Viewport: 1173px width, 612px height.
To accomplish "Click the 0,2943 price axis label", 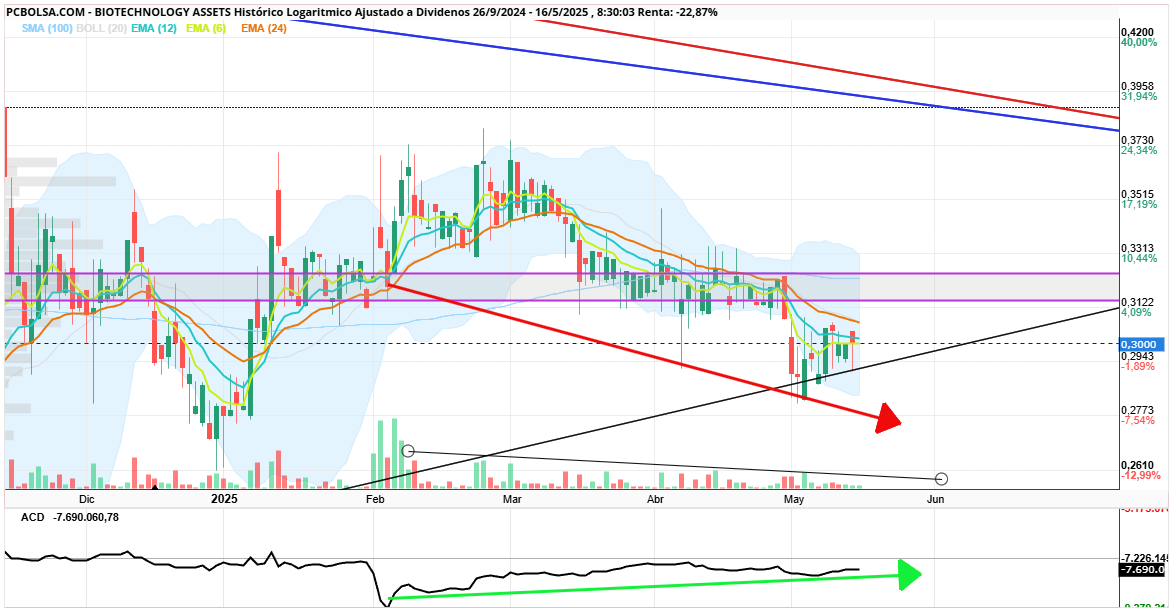I will pos(1137,356).
